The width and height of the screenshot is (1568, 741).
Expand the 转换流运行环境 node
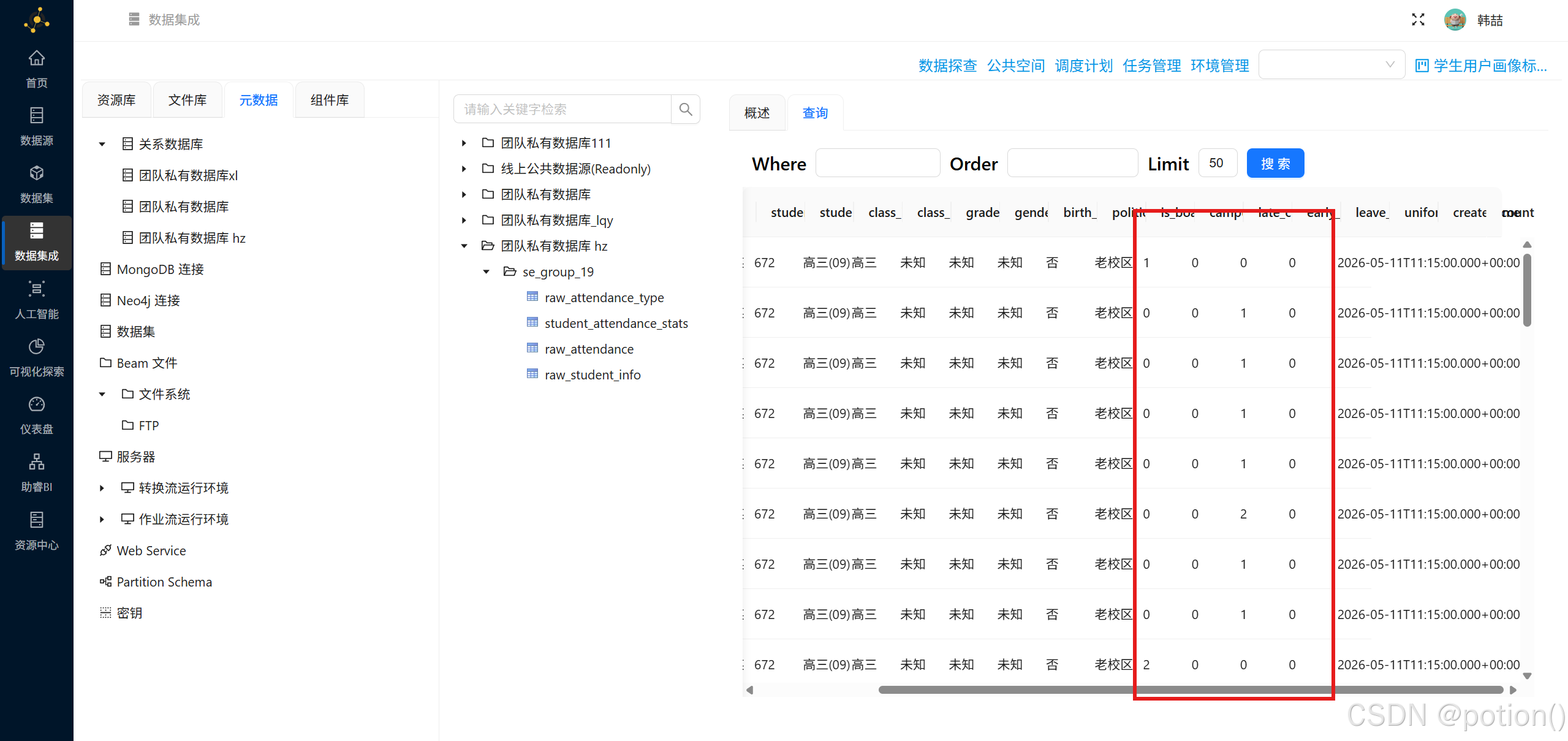click(102, 488)
